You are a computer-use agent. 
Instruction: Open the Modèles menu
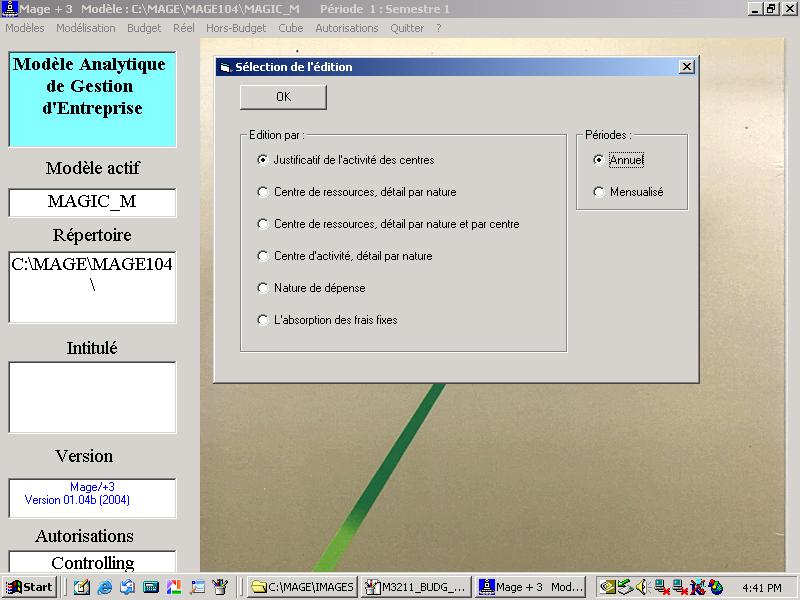(x=24, y=28)
